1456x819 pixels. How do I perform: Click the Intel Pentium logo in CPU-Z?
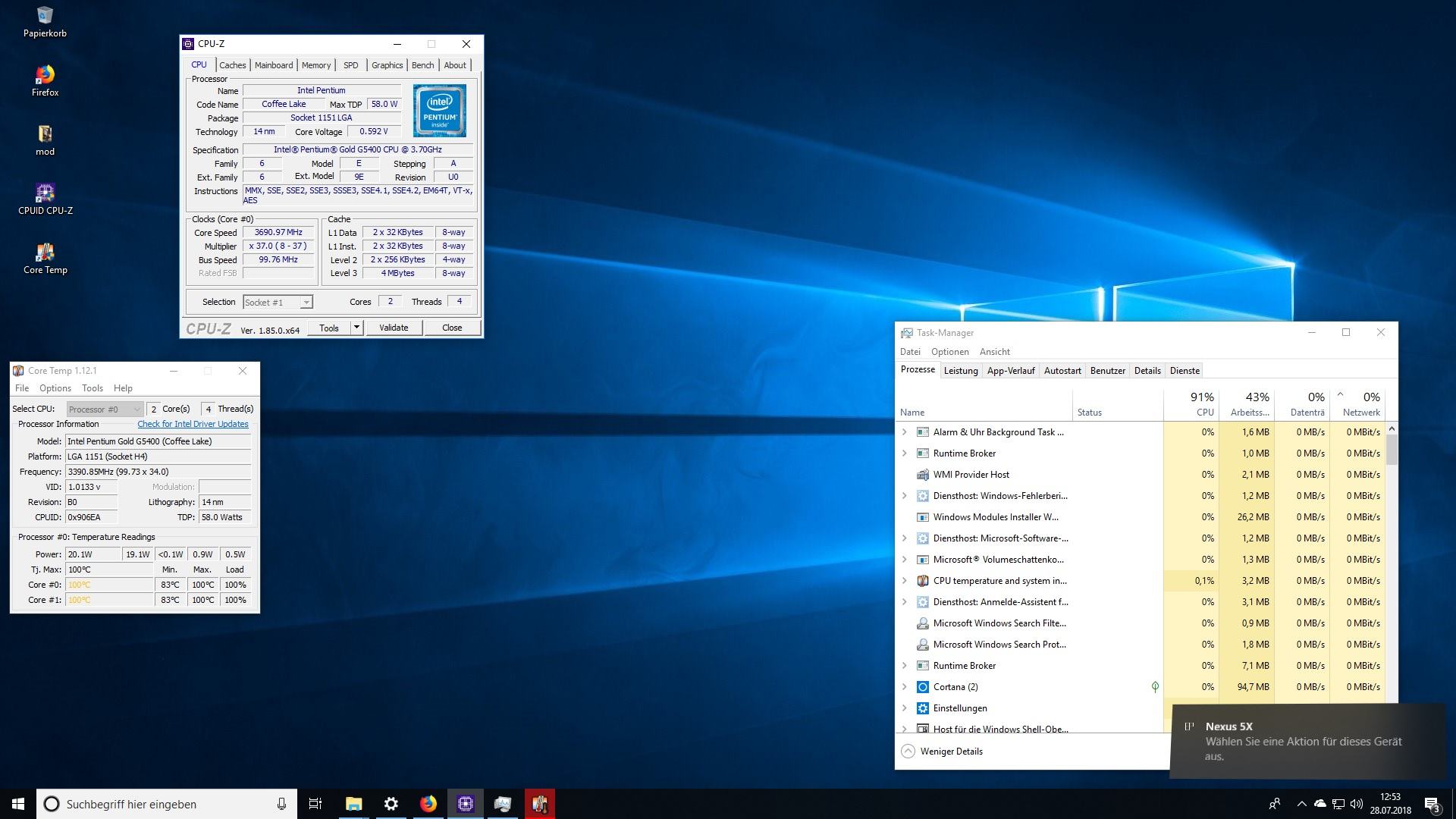click(440, 111)
